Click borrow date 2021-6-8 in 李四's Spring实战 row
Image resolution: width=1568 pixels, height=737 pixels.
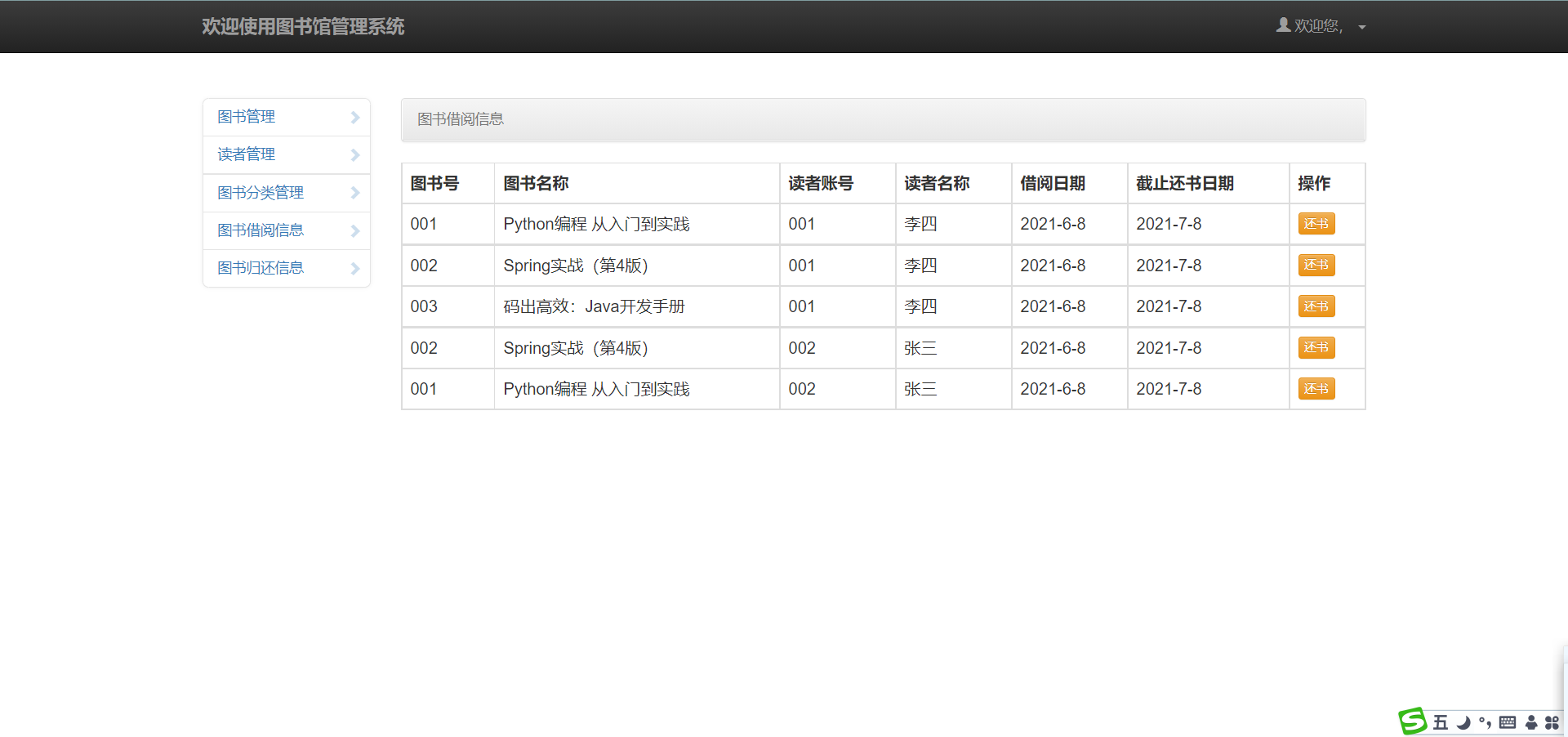[x=1053, y=266]
